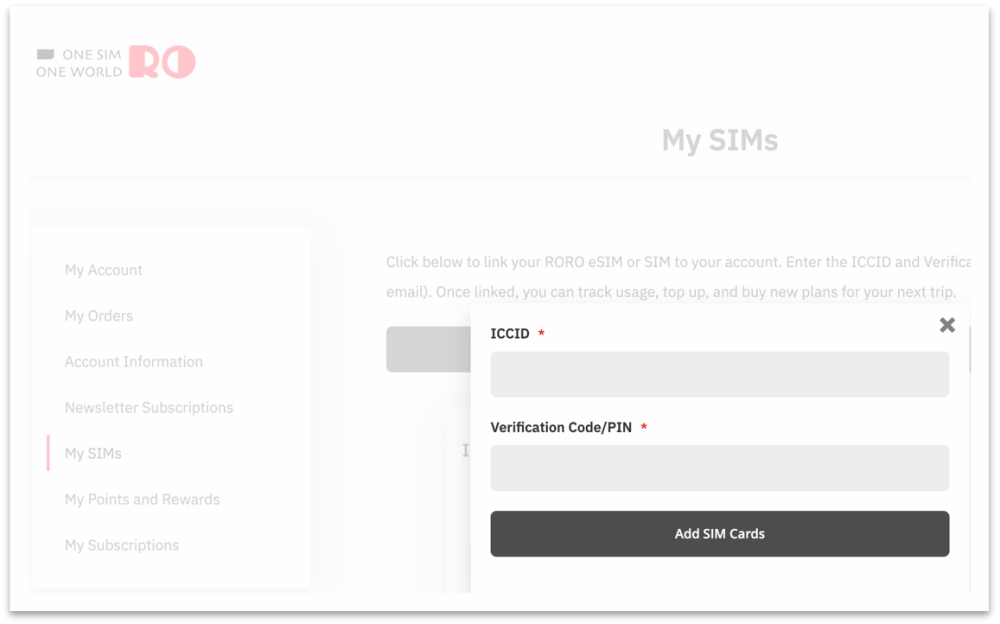Click into the Verification Code/PIN field

coord(719,468)
